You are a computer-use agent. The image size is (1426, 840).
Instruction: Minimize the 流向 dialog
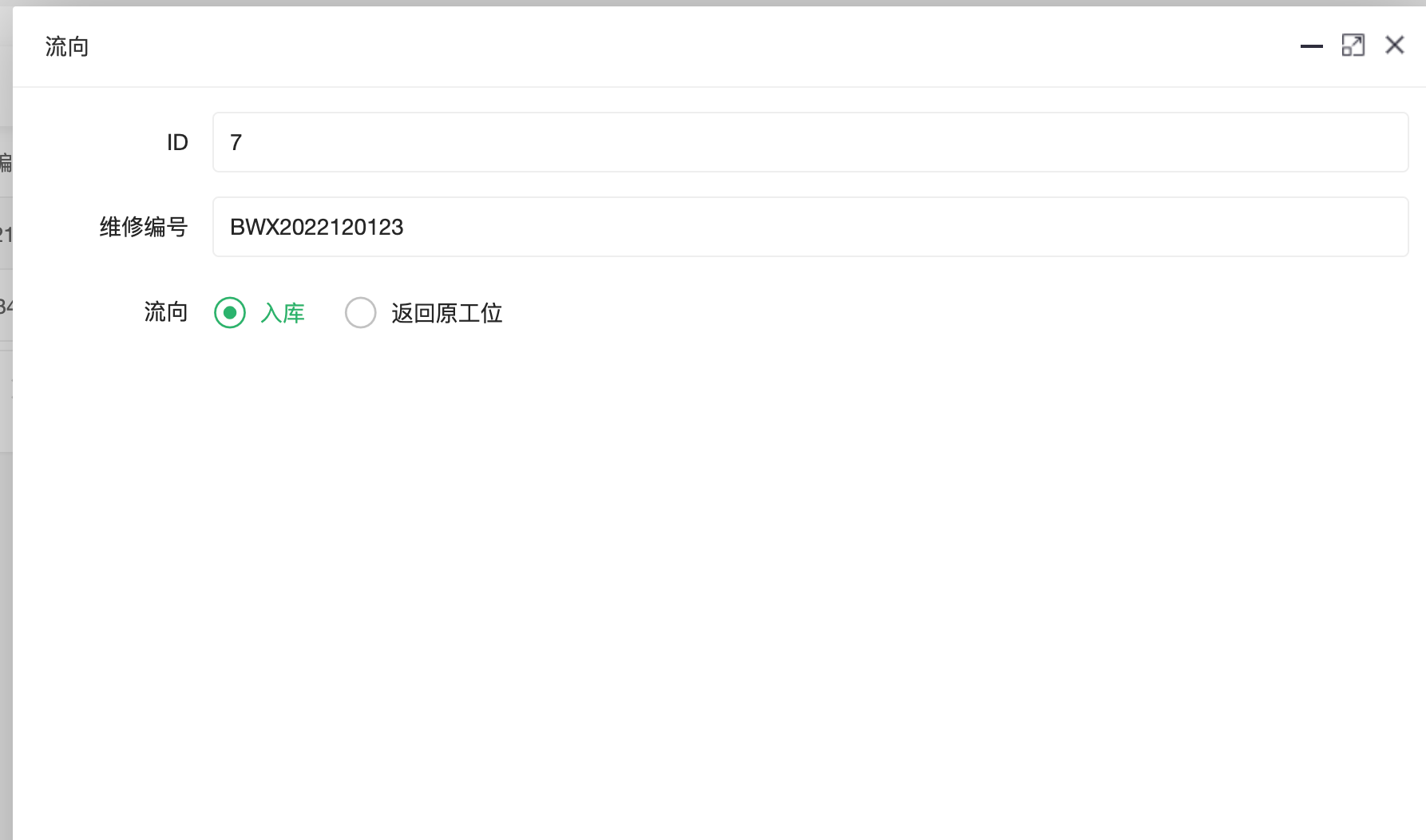pyautogui.click(x=1312, y=46)
